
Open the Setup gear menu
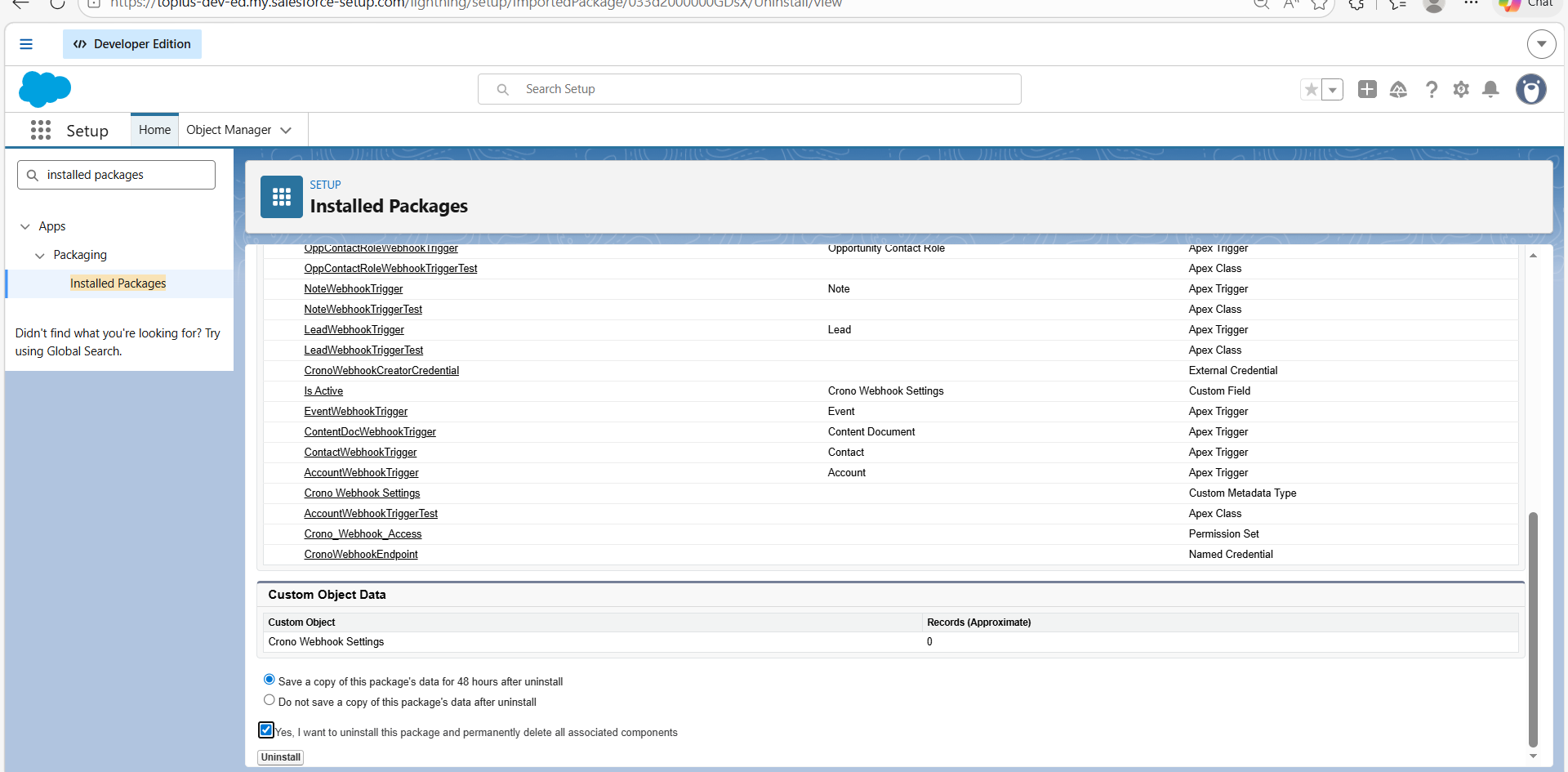point(1461,89)
